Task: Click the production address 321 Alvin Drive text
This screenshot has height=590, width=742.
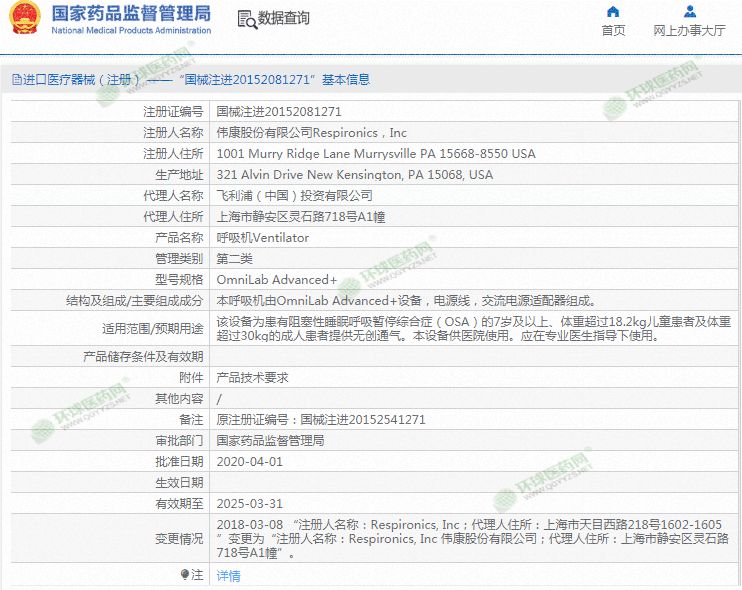Action: tap(354, 175)
